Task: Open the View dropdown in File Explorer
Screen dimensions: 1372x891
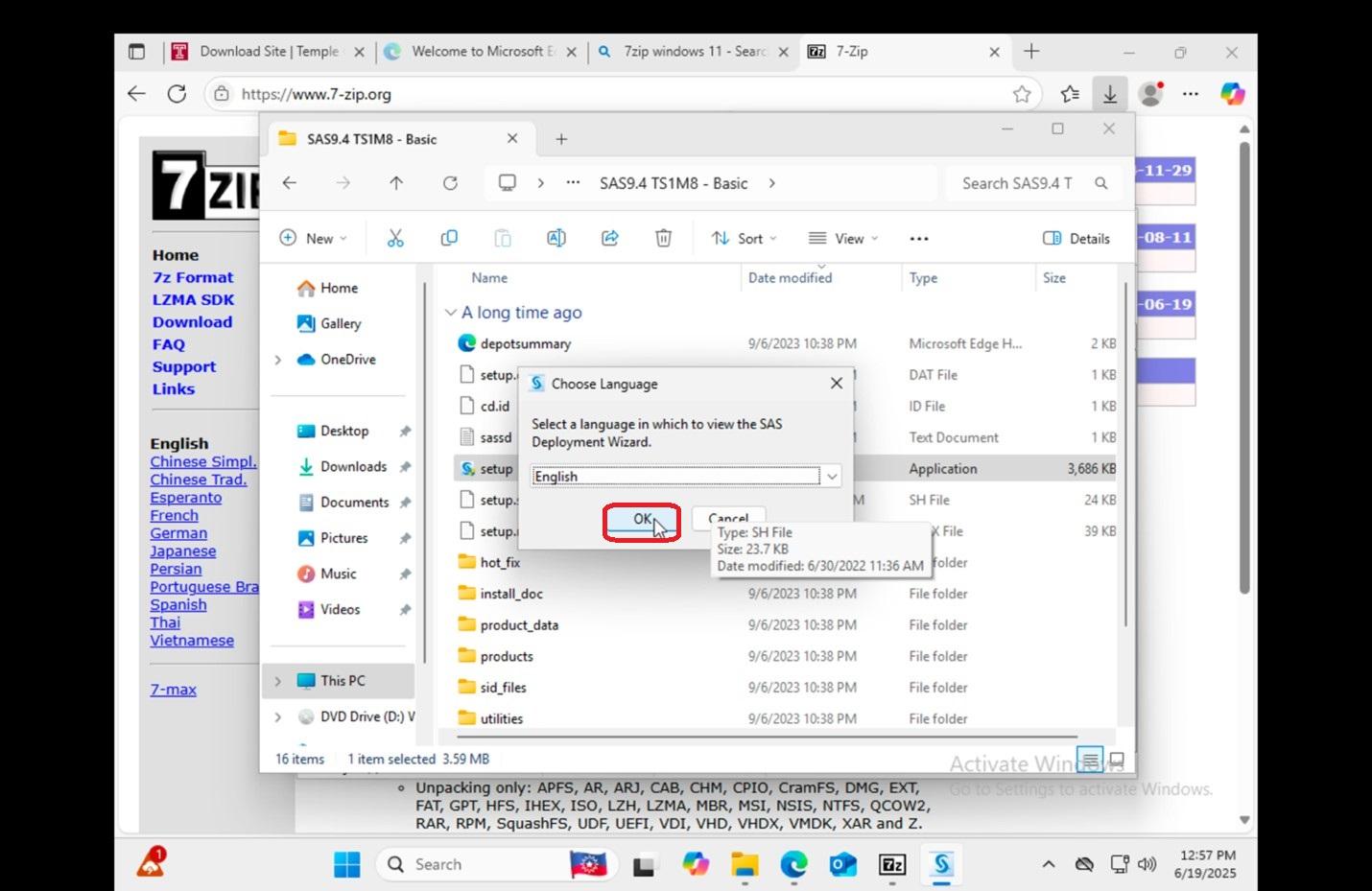Action: tap(842, 239)
